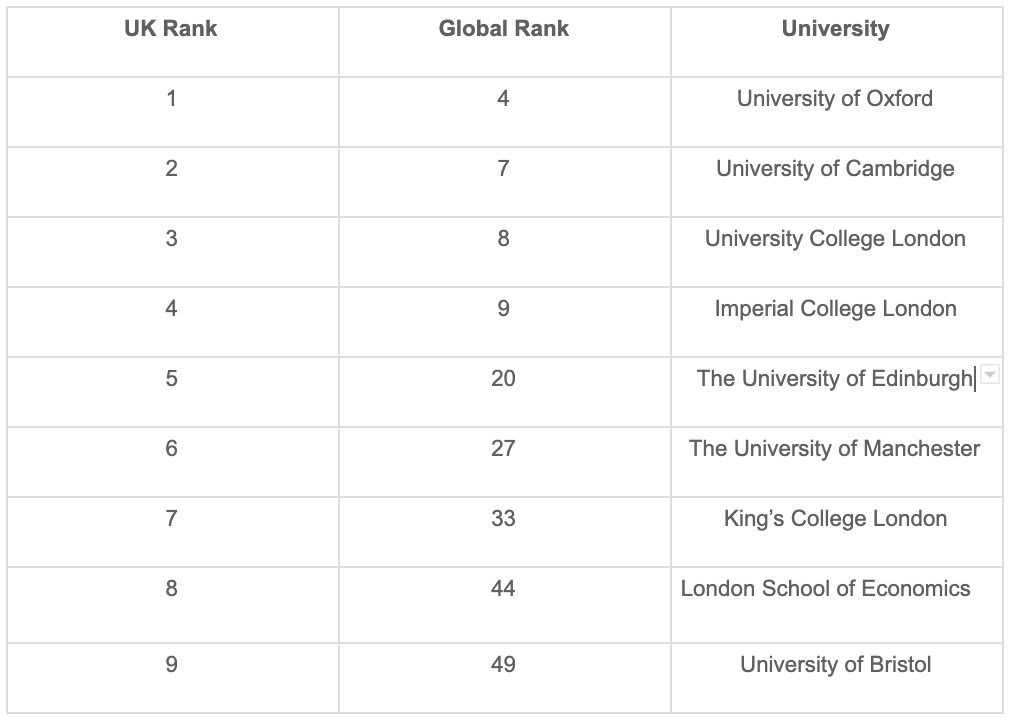Screen dimensions: 1010x718
Task: Select the Global Rank header cell
Action: 504,43
